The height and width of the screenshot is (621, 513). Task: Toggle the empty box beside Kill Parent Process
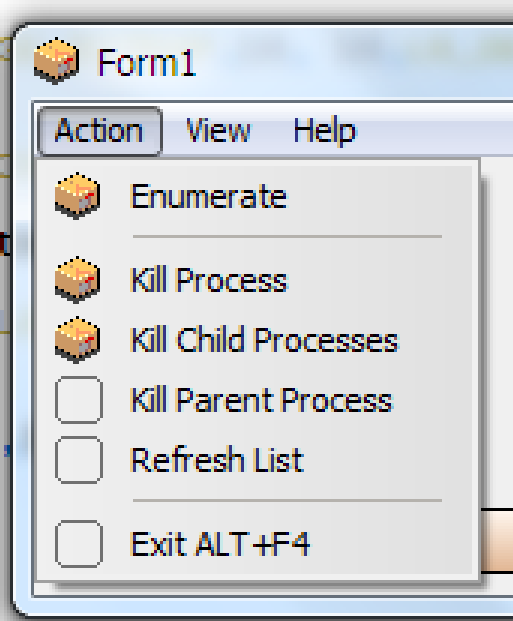79,400
